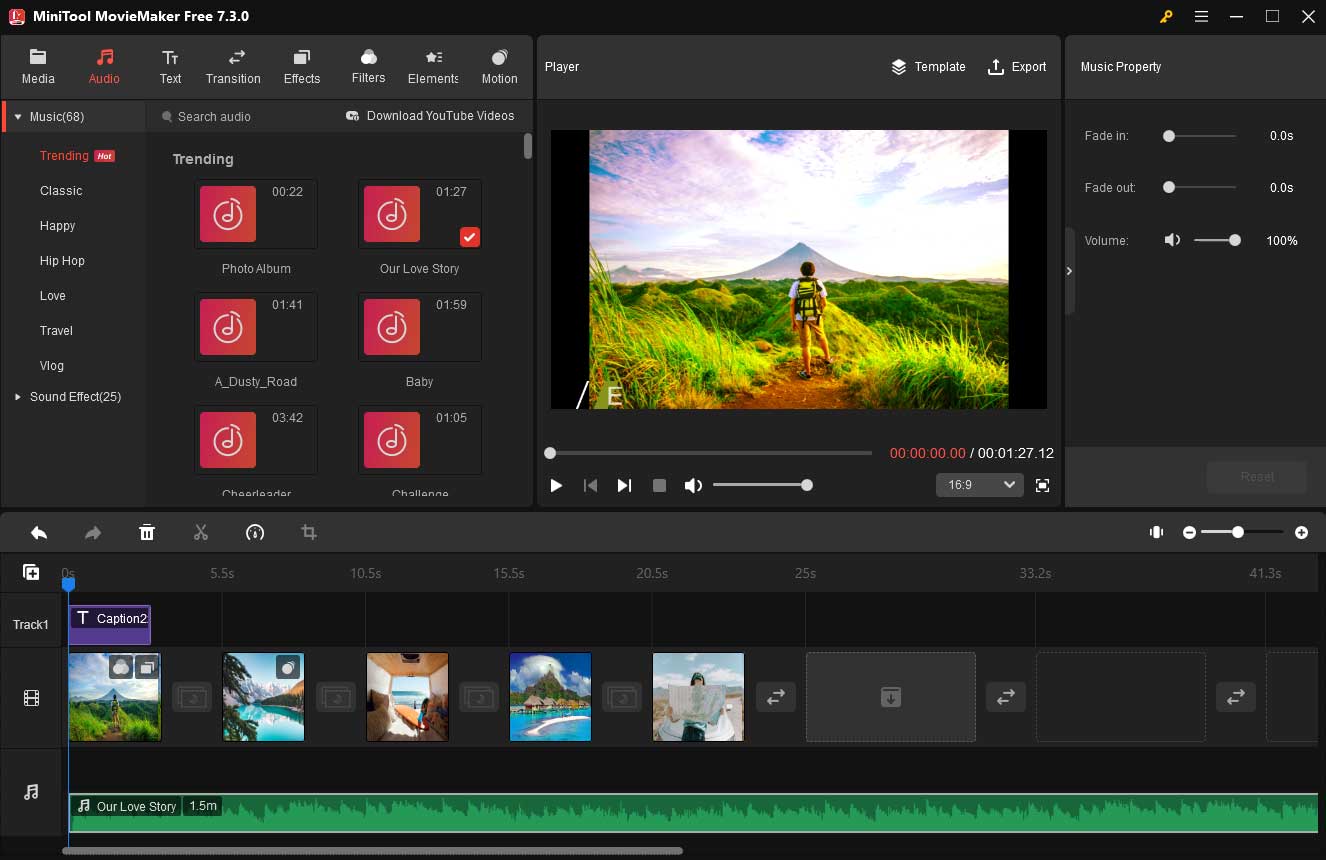The height and width of the screenshot is (860, 1326).
Task: Click Download YouTube Videos
Action: [x=430, y=116]
